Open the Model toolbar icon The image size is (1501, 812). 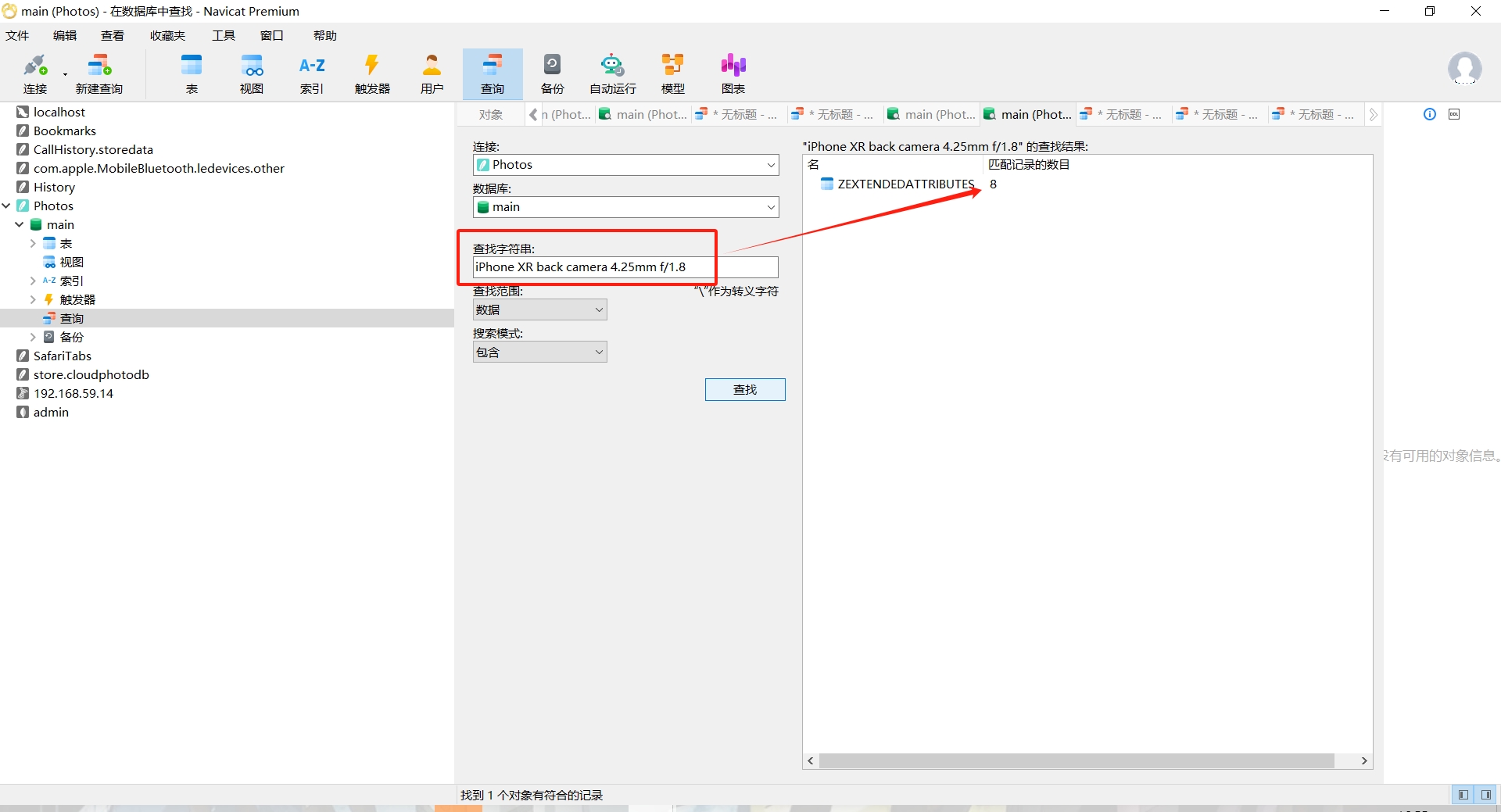click(x=673, y=74)
